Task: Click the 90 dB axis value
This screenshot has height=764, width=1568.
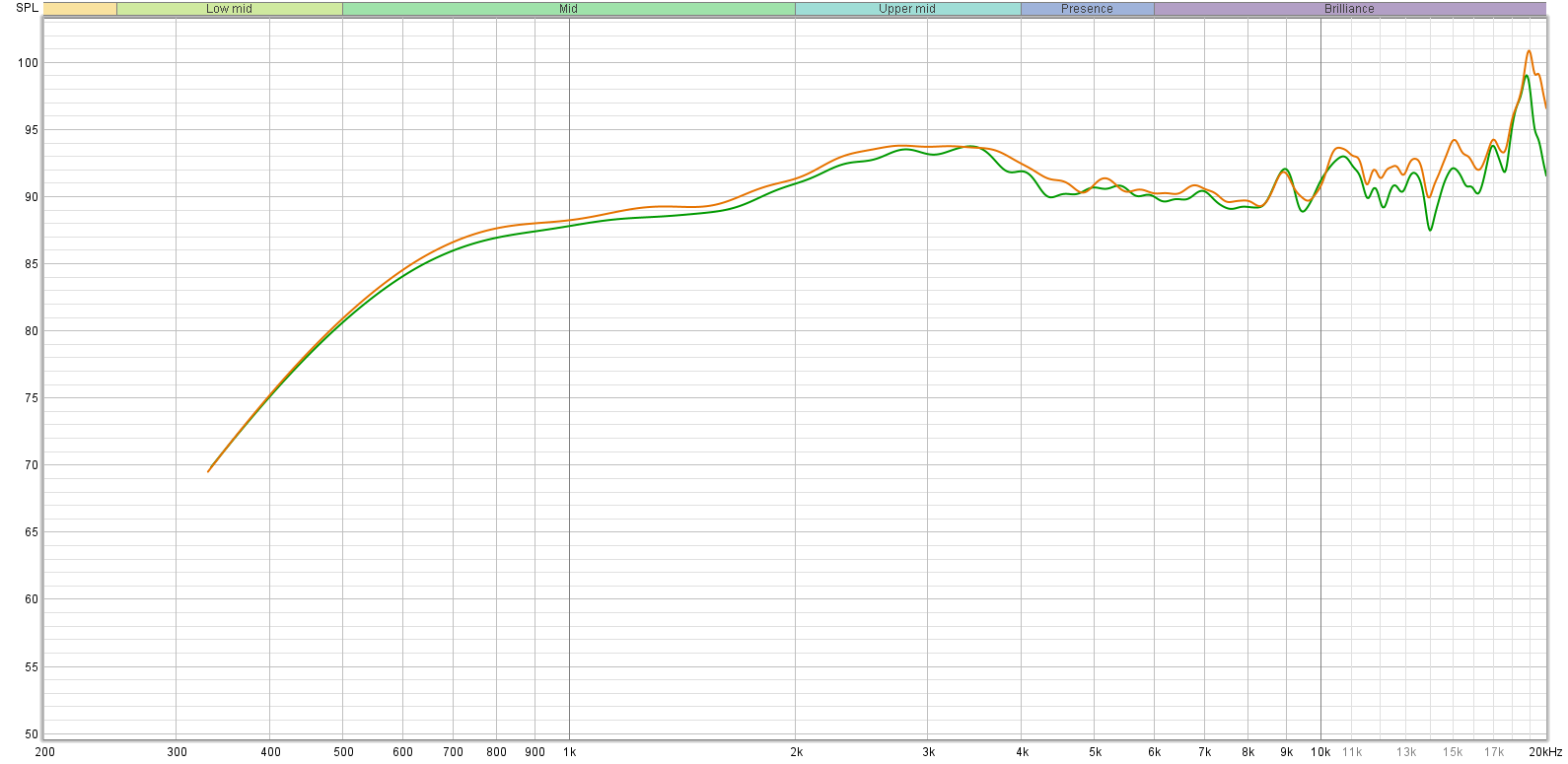Action: [x=32, y=197]
